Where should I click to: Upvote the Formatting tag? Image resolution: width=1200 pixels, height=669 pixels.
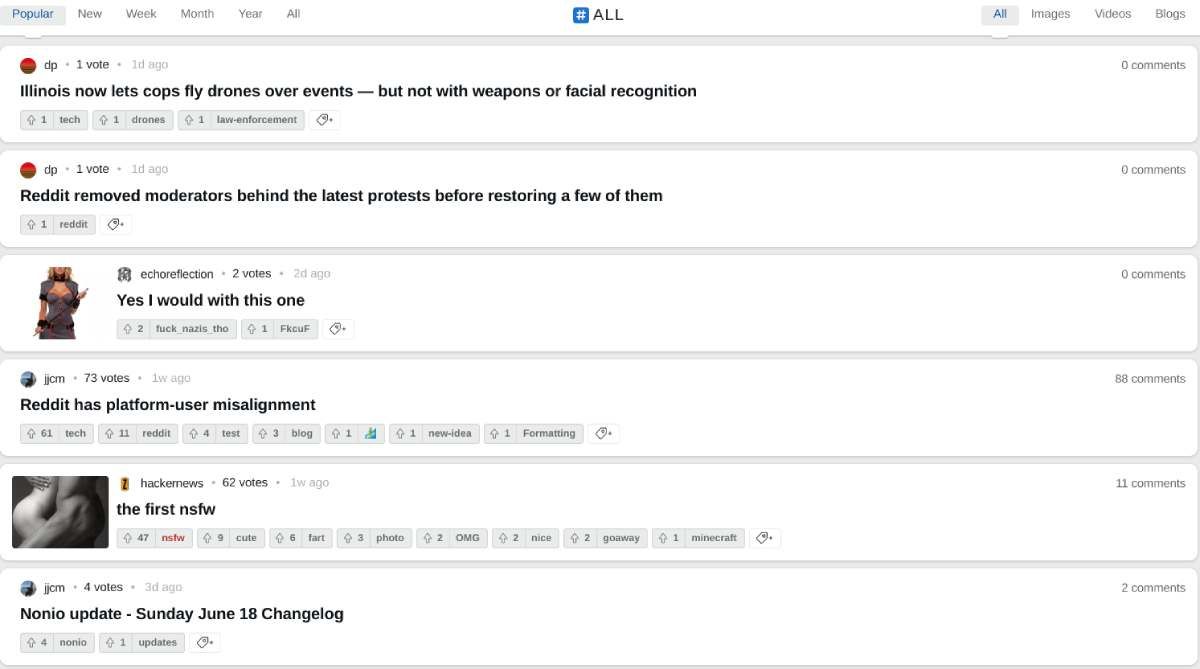coord(500,433)
